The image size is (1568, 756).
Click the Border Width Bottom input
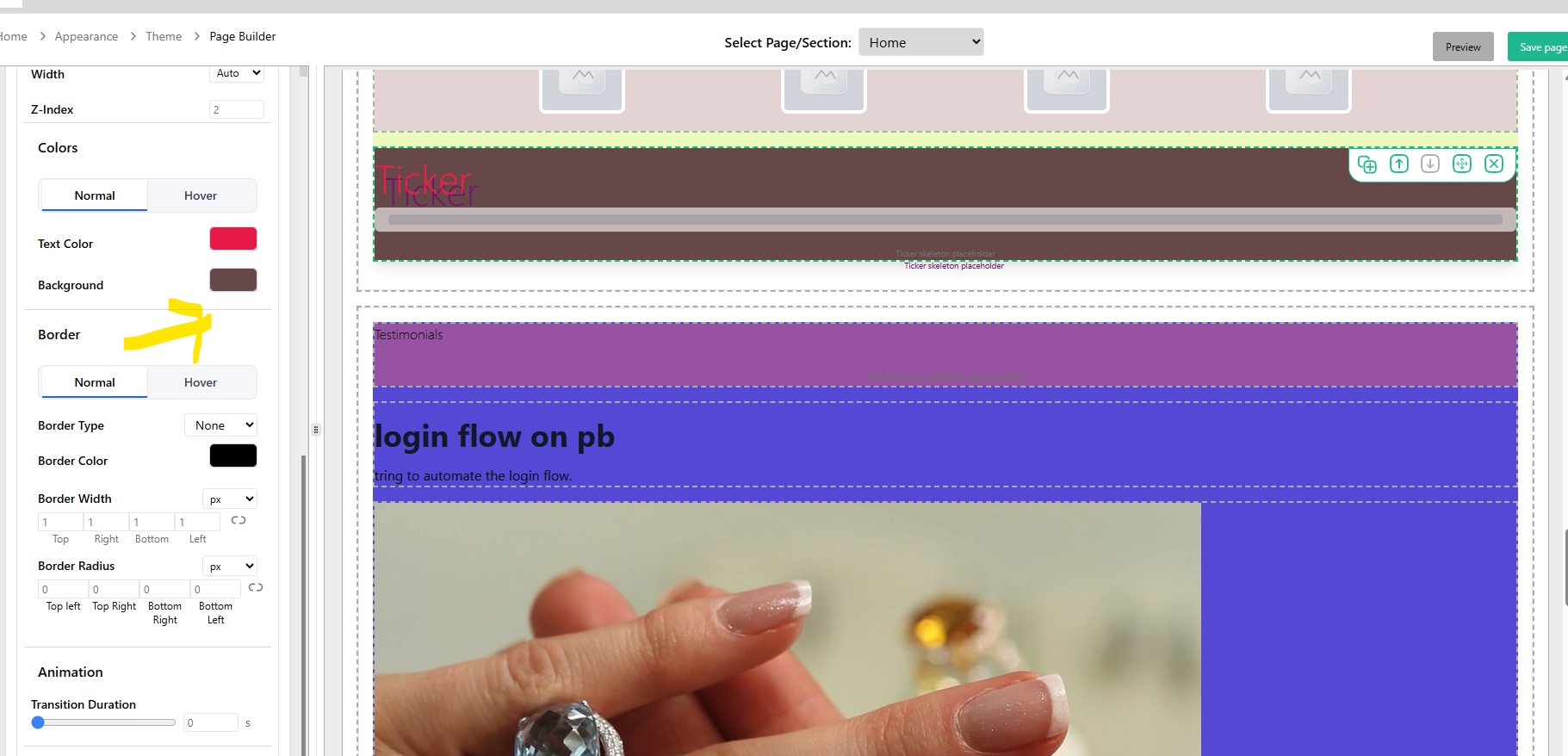pyautogui.click(x=152, y=522)
